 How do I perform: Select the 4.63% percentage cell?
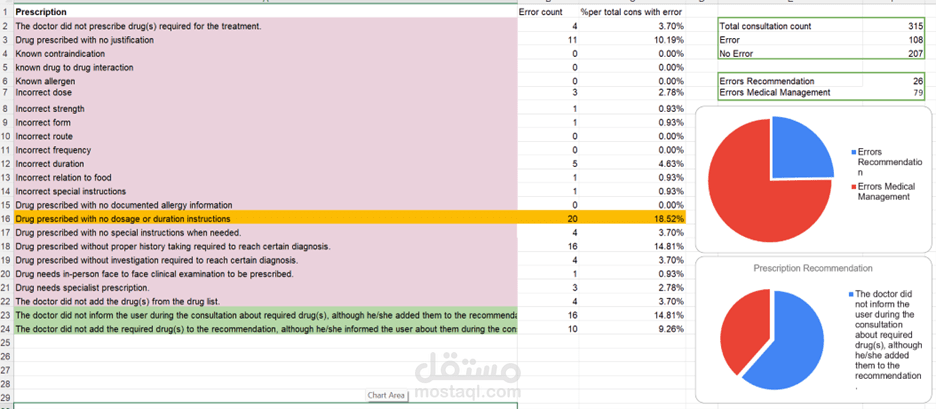[x=632, y=164]
